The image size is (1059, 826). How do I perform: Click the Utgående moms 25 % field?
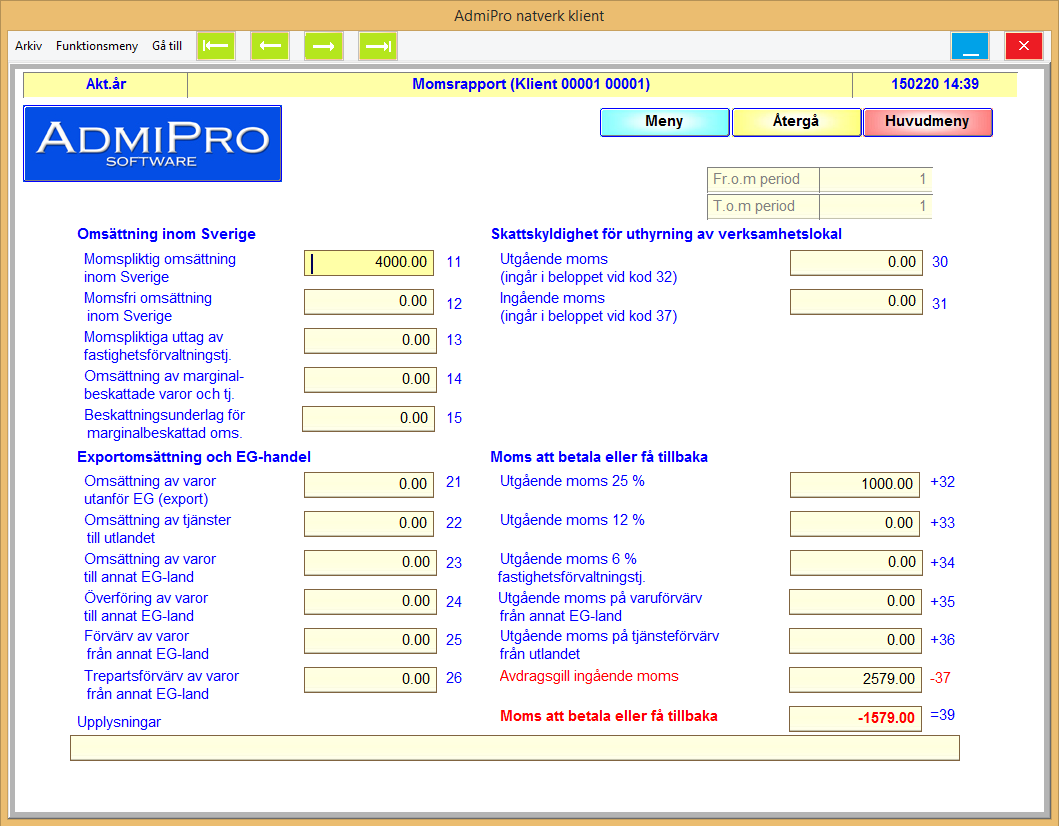click(855, 484)
